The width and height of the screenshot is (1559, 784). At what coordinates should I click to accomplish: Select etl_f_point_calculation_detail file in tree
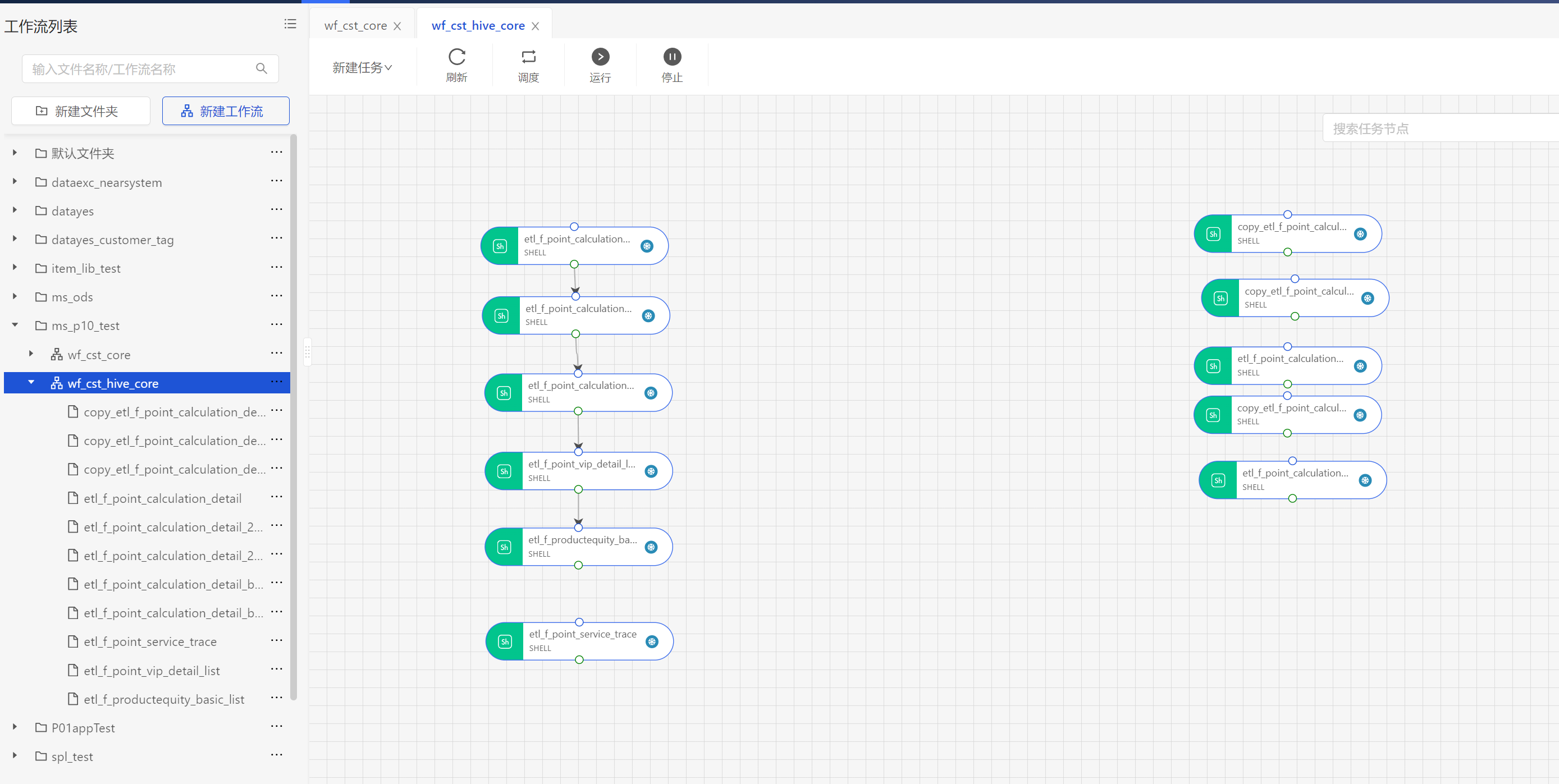coord(162,498)
